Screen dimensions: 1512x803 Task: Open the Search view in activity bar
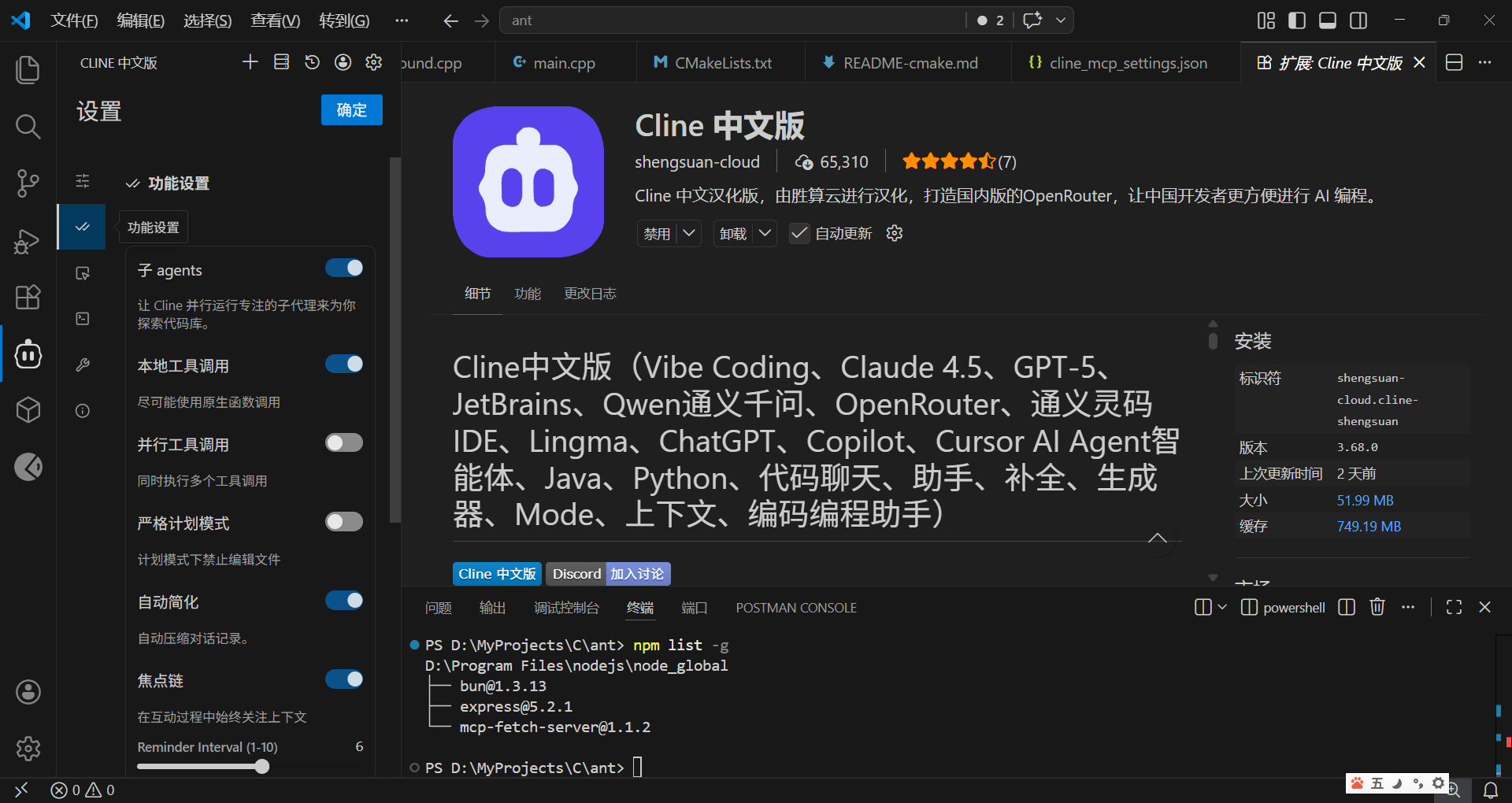(28, 126)
